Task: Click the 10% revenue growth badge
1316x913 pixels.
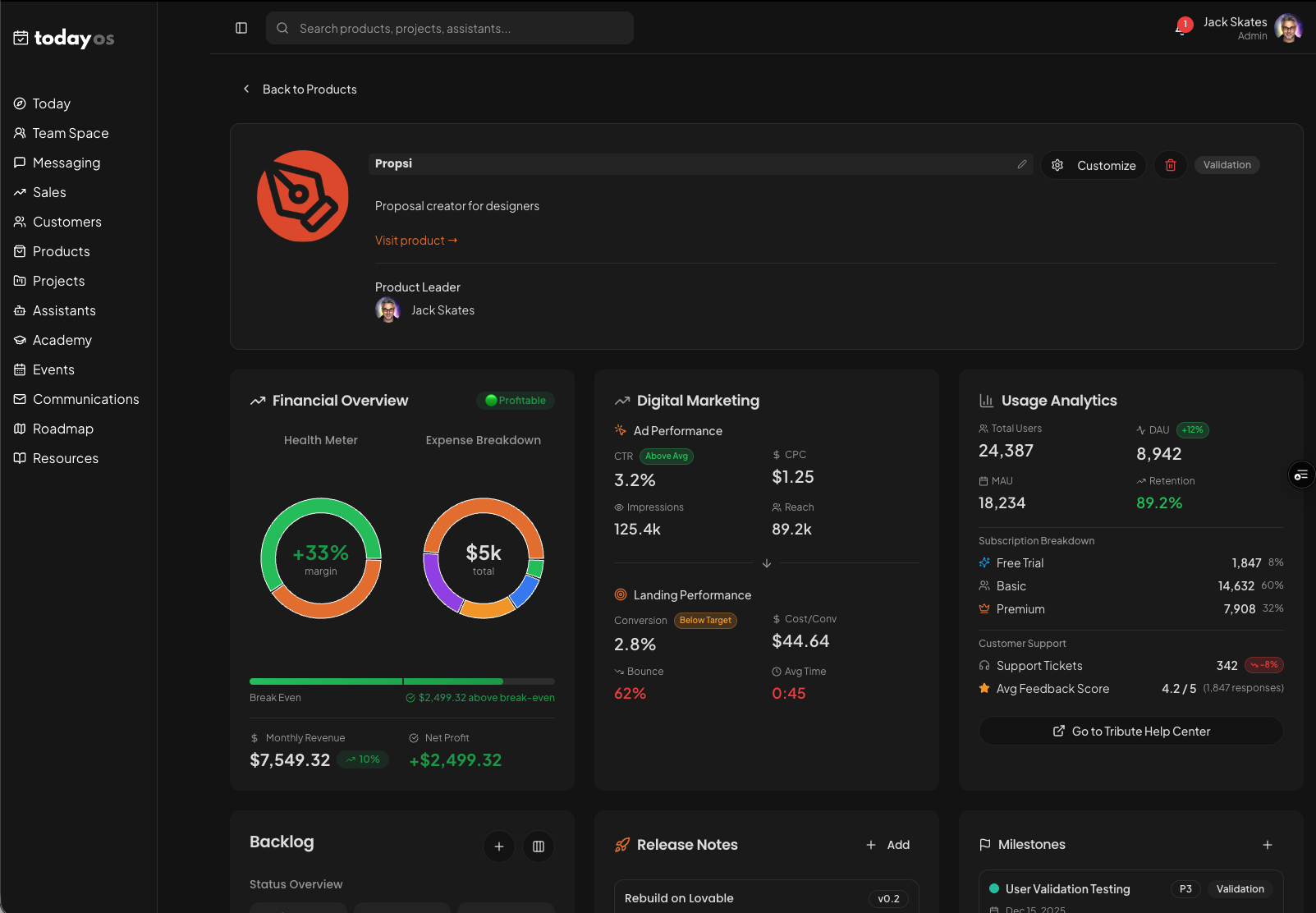Action: 363,759
